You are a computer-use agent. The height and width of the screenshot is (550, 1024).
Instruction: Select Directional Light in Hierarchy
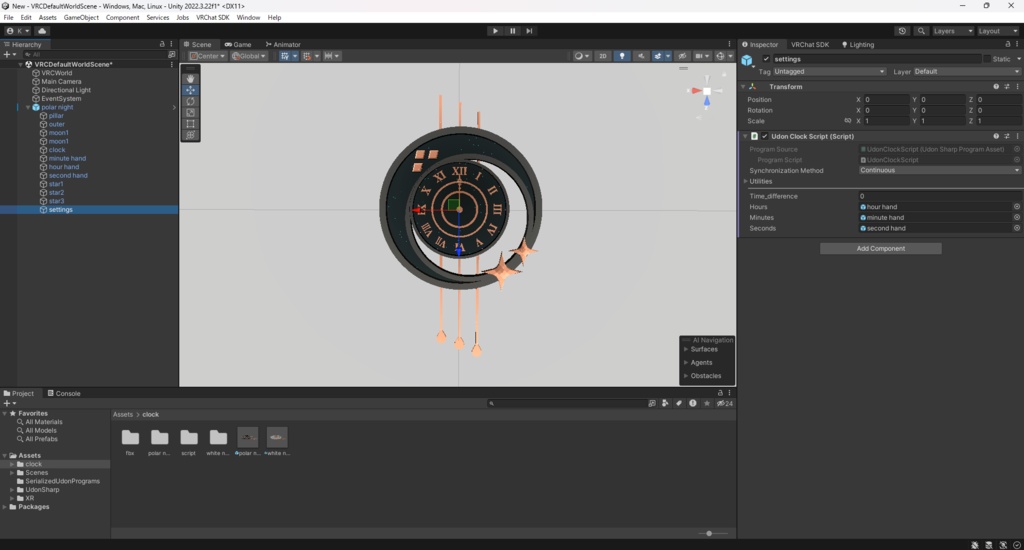coord(66,90)
